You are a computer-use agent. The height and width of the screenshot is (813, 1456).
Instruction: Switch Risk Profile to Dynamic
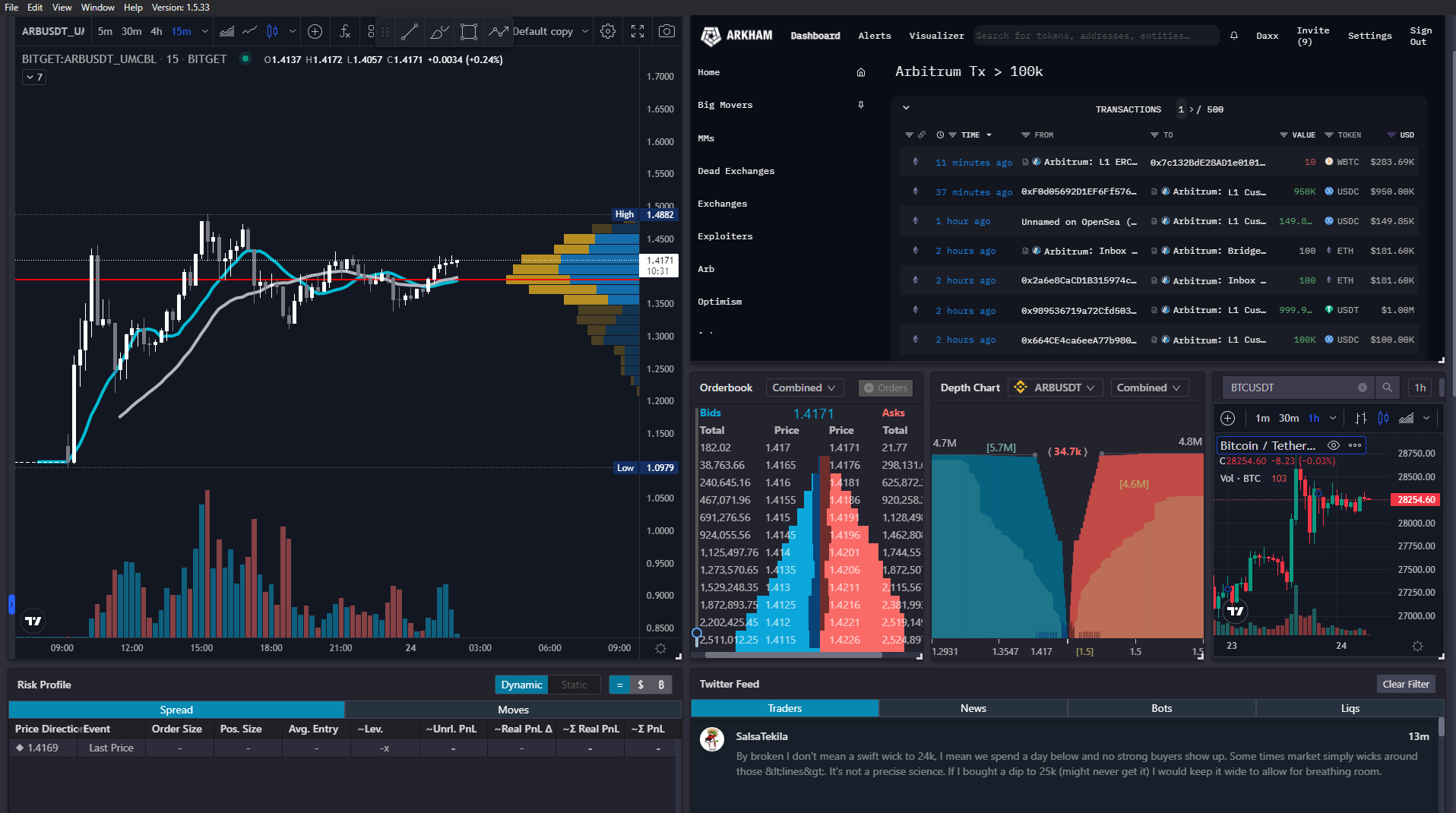[521, 685]
